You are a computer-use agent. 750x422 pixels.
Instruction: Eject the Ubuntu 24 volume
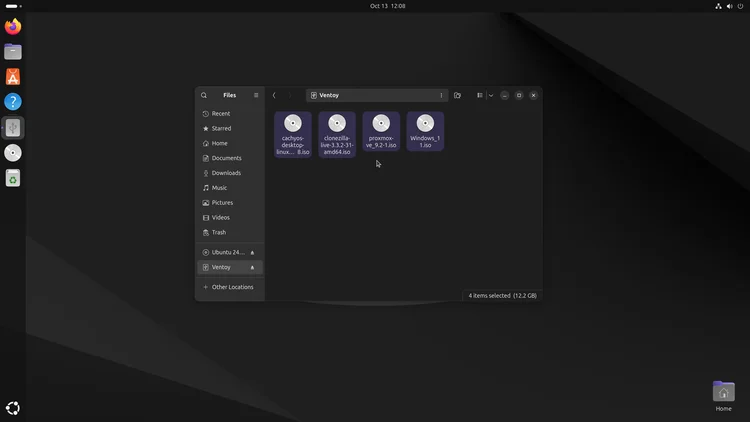click(x=253, y=252)
